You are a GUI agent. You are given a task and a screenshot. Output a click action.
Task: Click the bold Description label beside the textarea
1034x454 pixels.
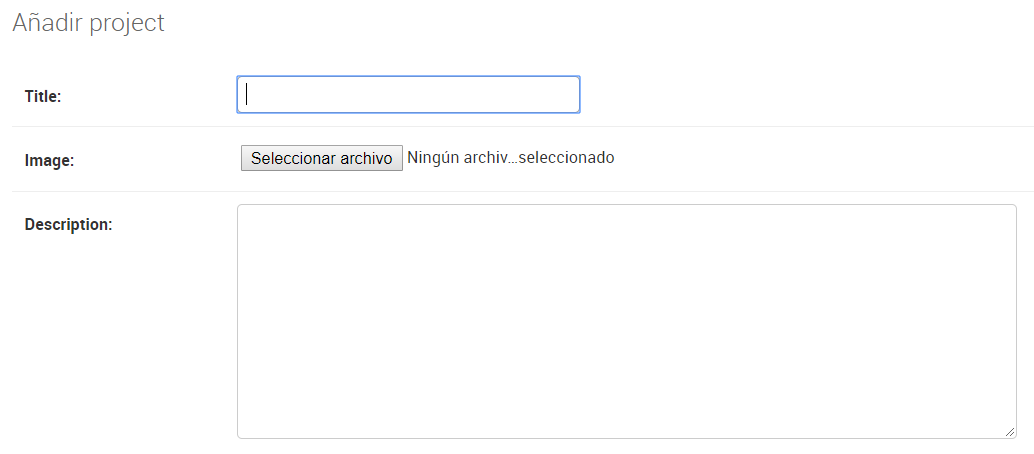point(69,224)
